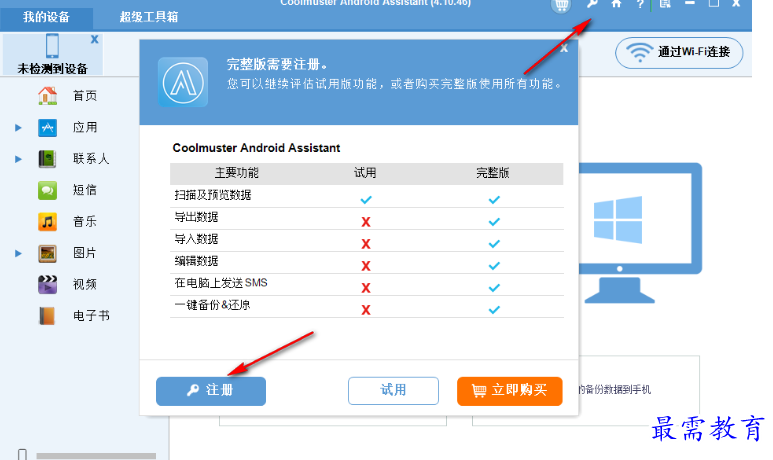Click the 完整版需要注册 title text
Image resolution: width=773 pixels, height=460 pixels.
(x=277, y=65)
